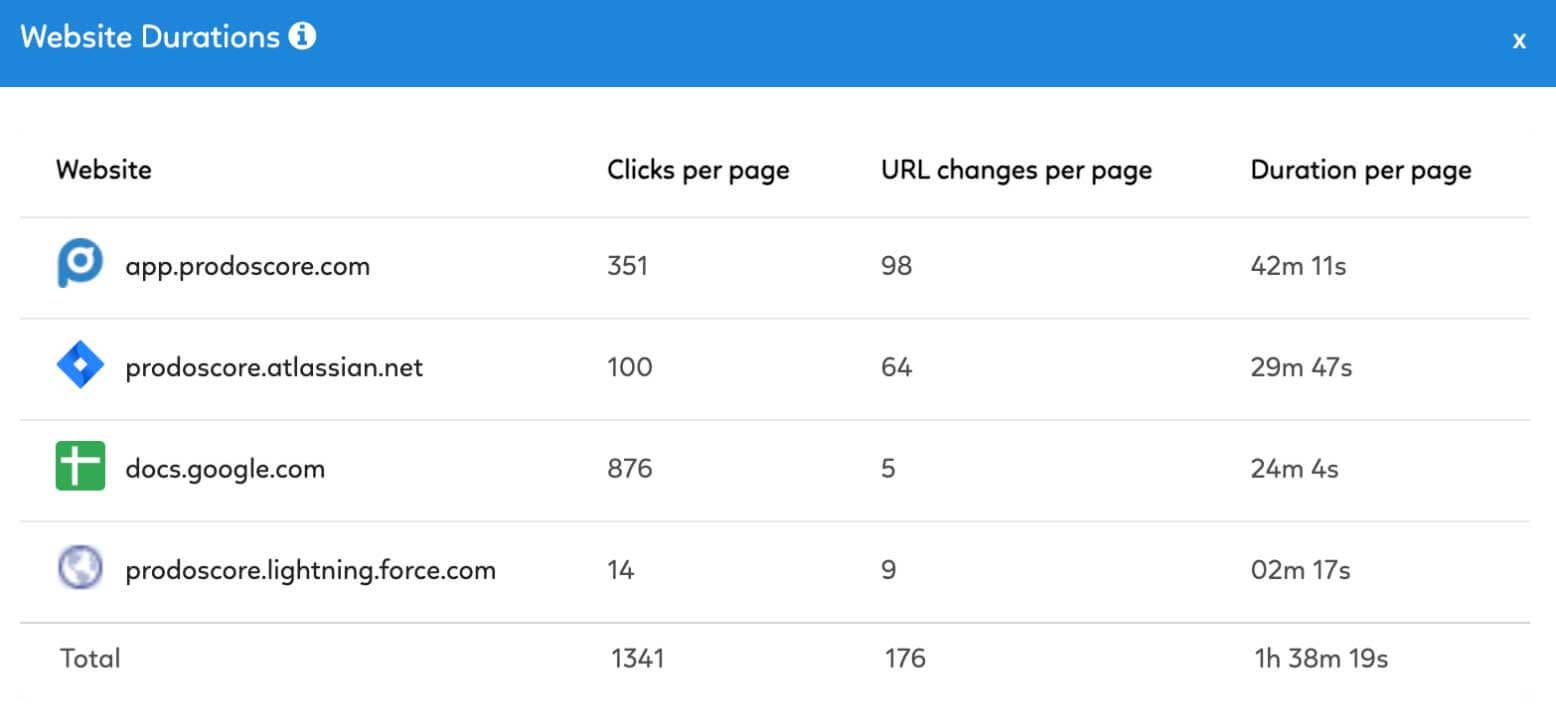
Task: Close the Website Durations dialog
Action: pyautogui.click(x=1519, y=41)
